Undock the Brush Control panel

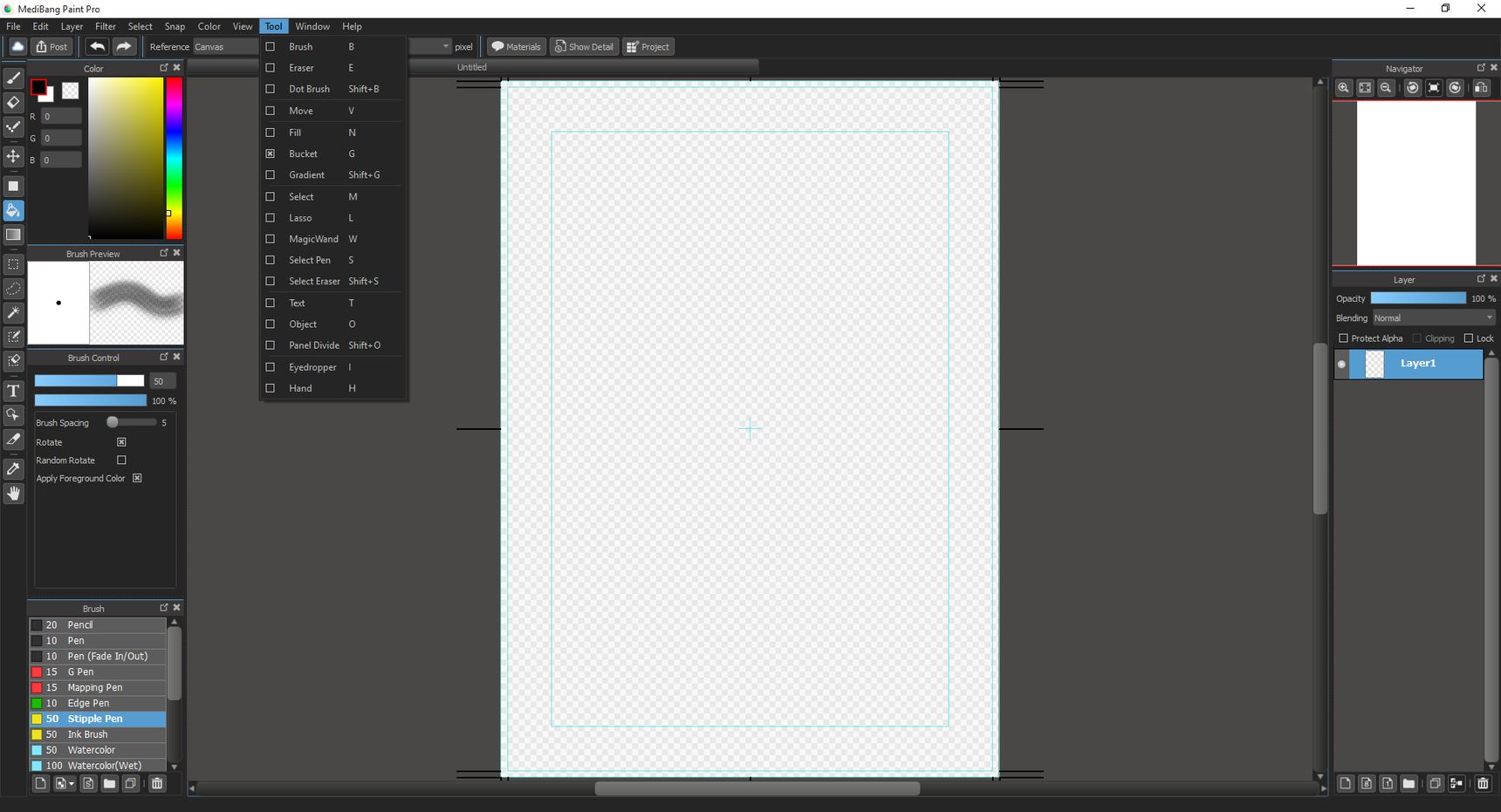[x=163, y=357]
